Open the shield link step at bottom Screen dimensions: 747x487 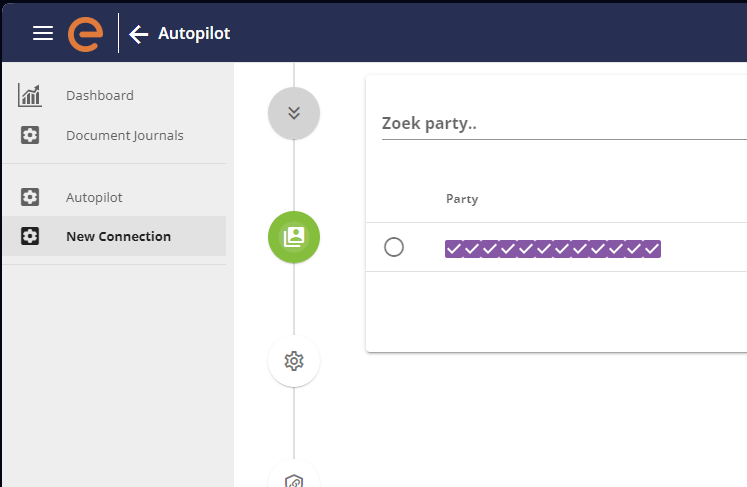pyautogui.click(x=294, y=477)
